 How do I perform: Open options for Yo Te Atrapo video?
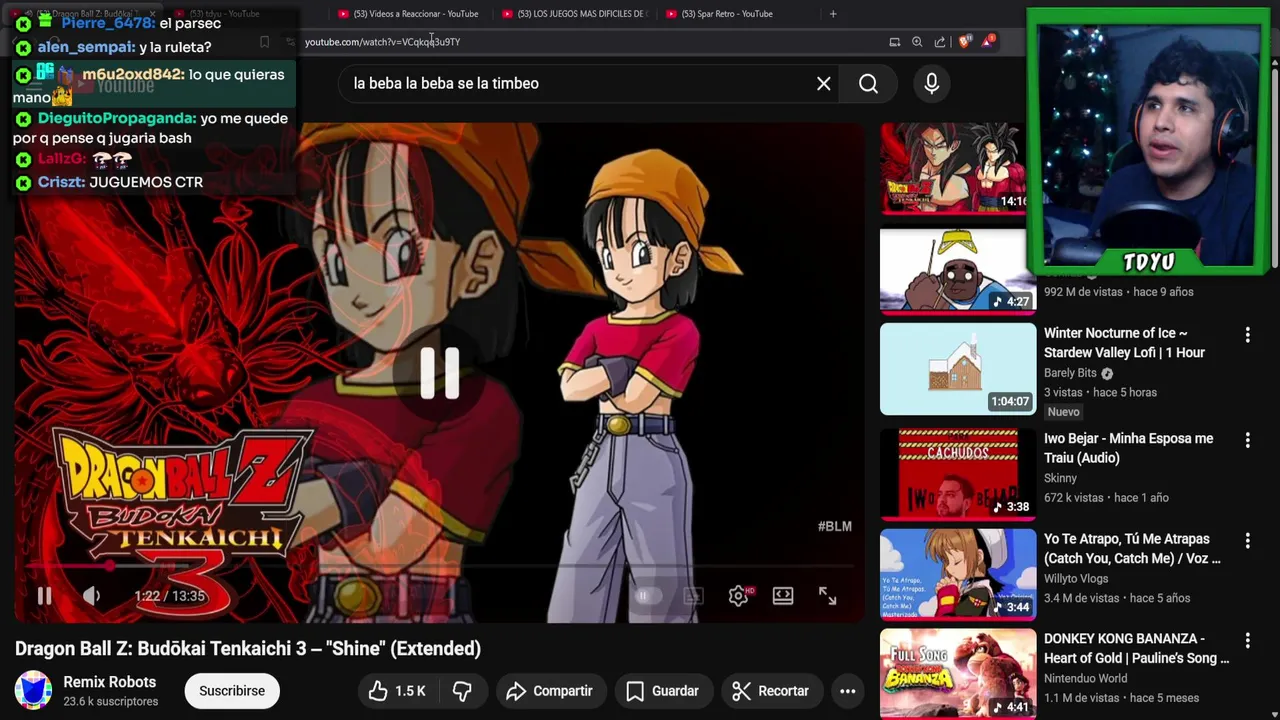point(1247,540)
